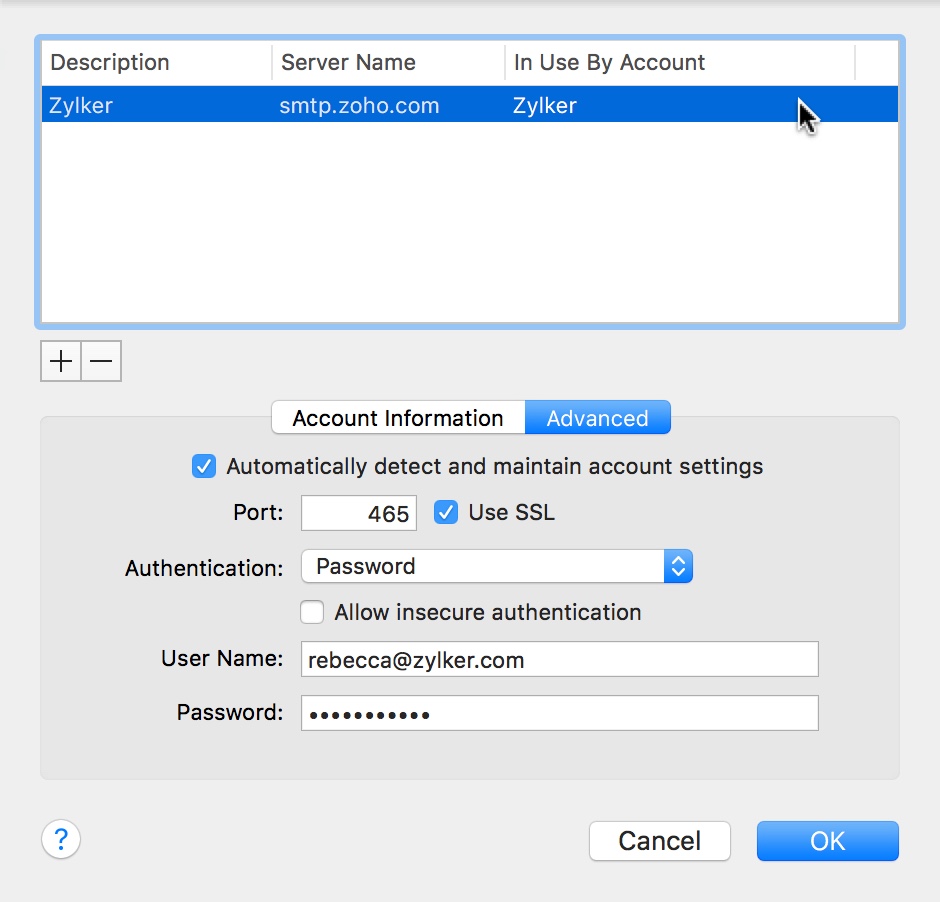Uncheck Automatically detect and maintain account settings
The height and width of the screenshot is (902, 940).
tap(204, 466)
